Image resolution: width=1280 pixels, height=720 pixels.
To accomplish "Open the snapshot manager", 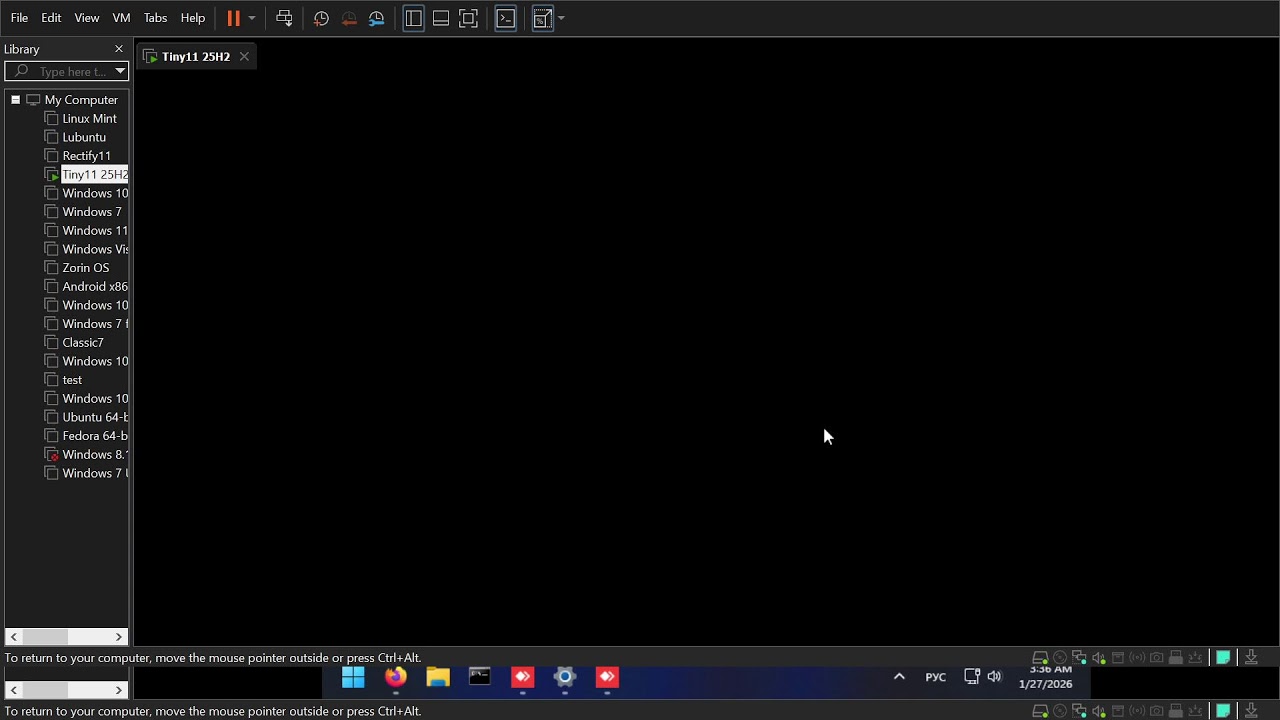I will click(377, 18).
